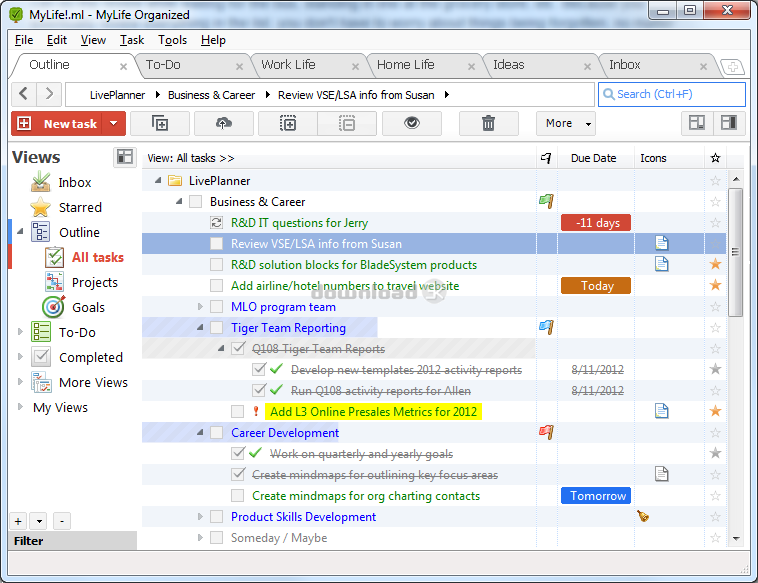
Task: Open the File menu
Action: (24, 40)
